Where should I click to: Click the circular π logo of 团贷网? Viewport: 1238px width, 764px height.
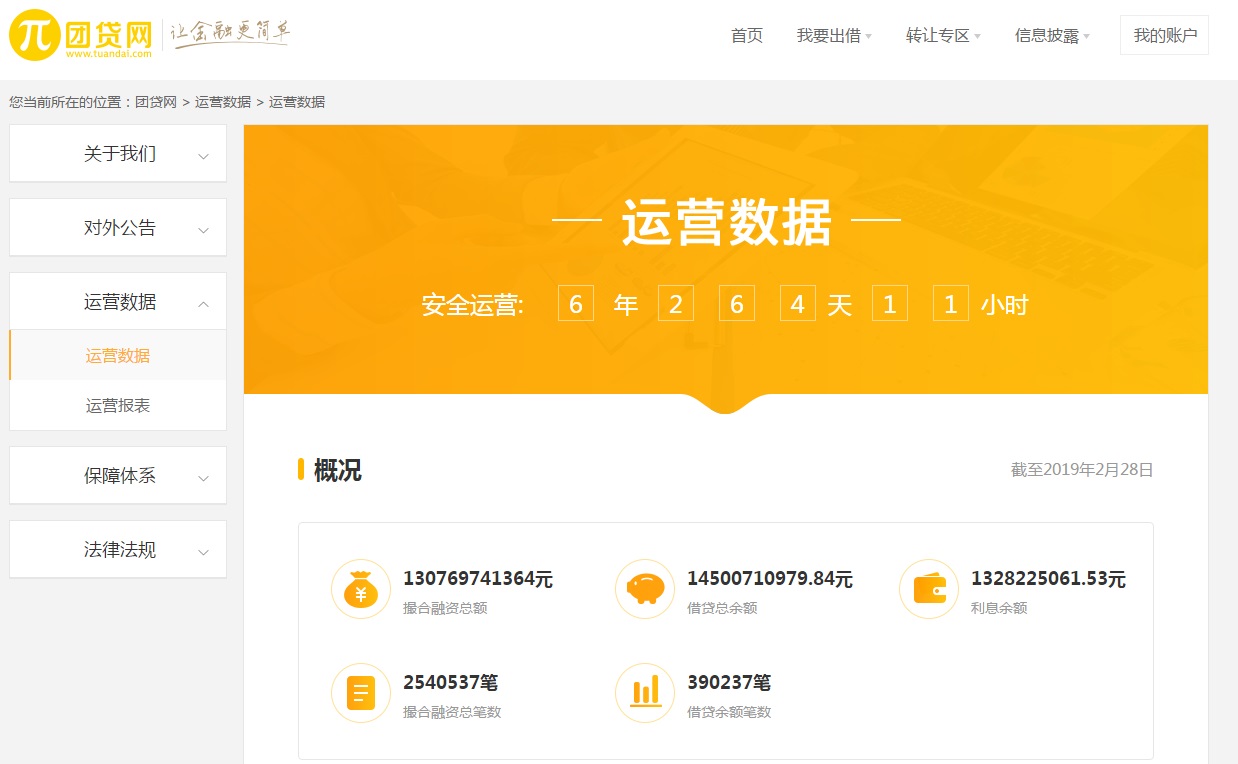[33, 33]
